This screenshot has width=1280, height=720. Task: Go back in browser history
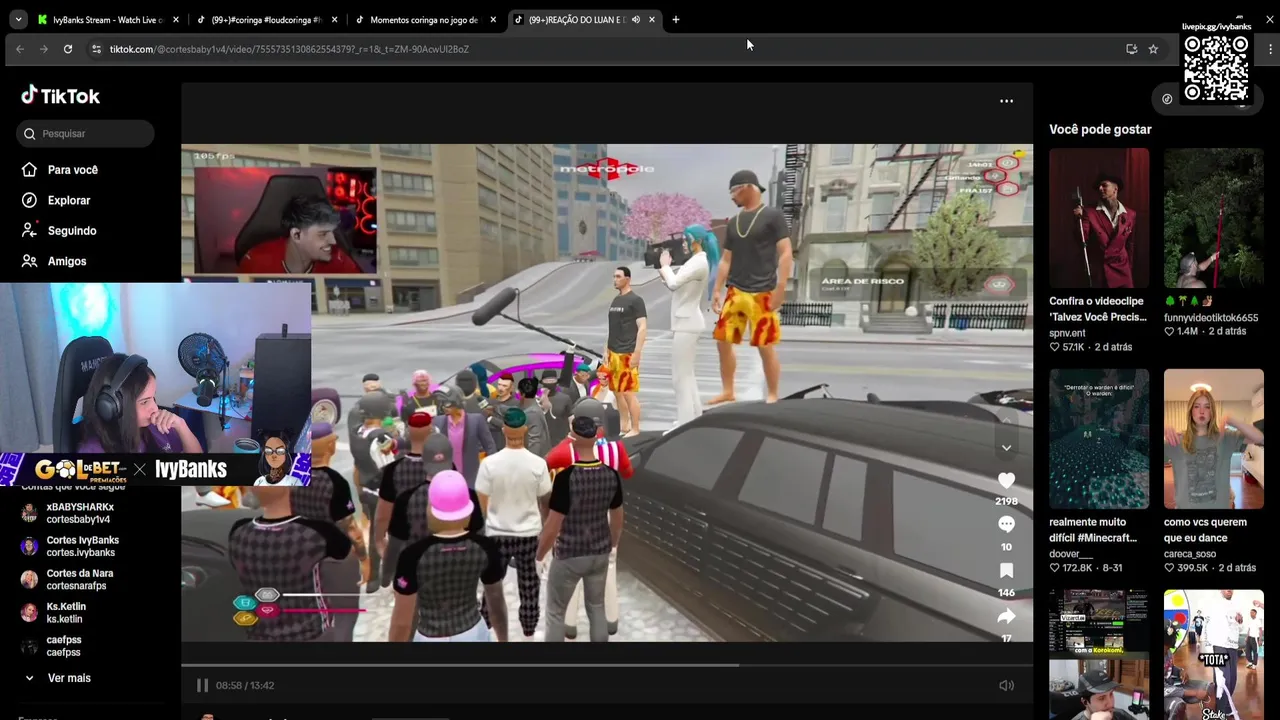tap(19, 49)
